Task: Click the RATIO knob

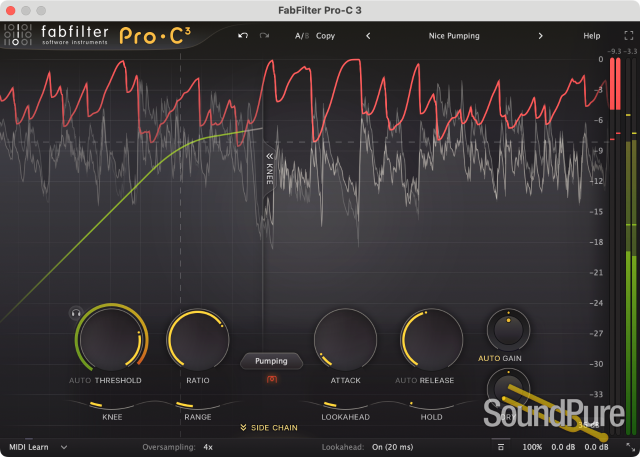Action: click(198, 339)
